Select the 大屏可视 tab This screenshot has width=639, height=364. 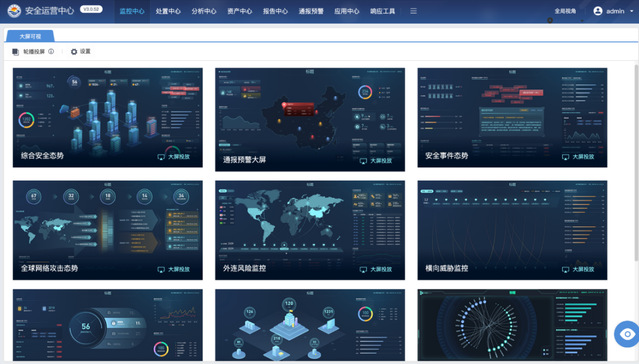tap(30, 36)
